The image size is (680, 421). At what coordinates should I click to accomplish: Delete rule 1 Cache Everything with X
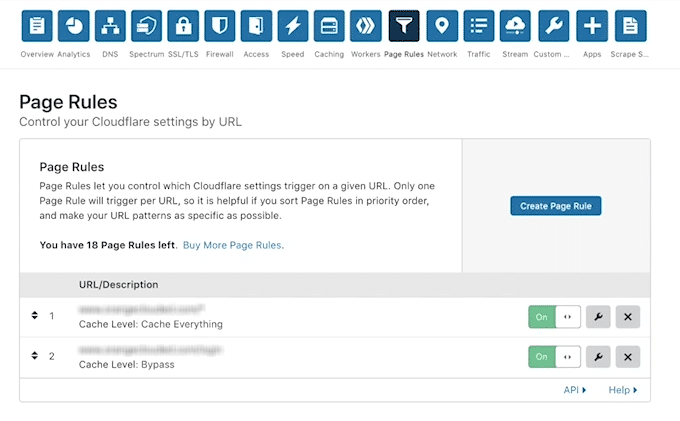[628, 317]
